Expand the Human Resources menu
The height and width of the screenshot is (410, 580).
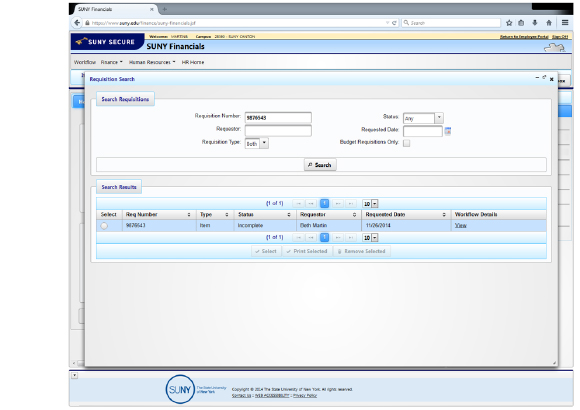152,62
